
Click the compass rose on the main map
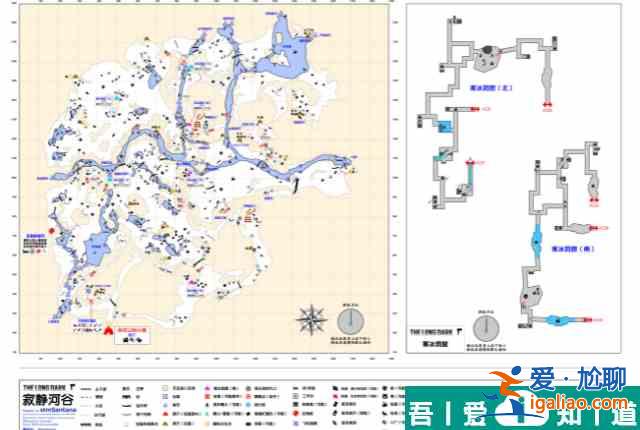tap(311, 320)
